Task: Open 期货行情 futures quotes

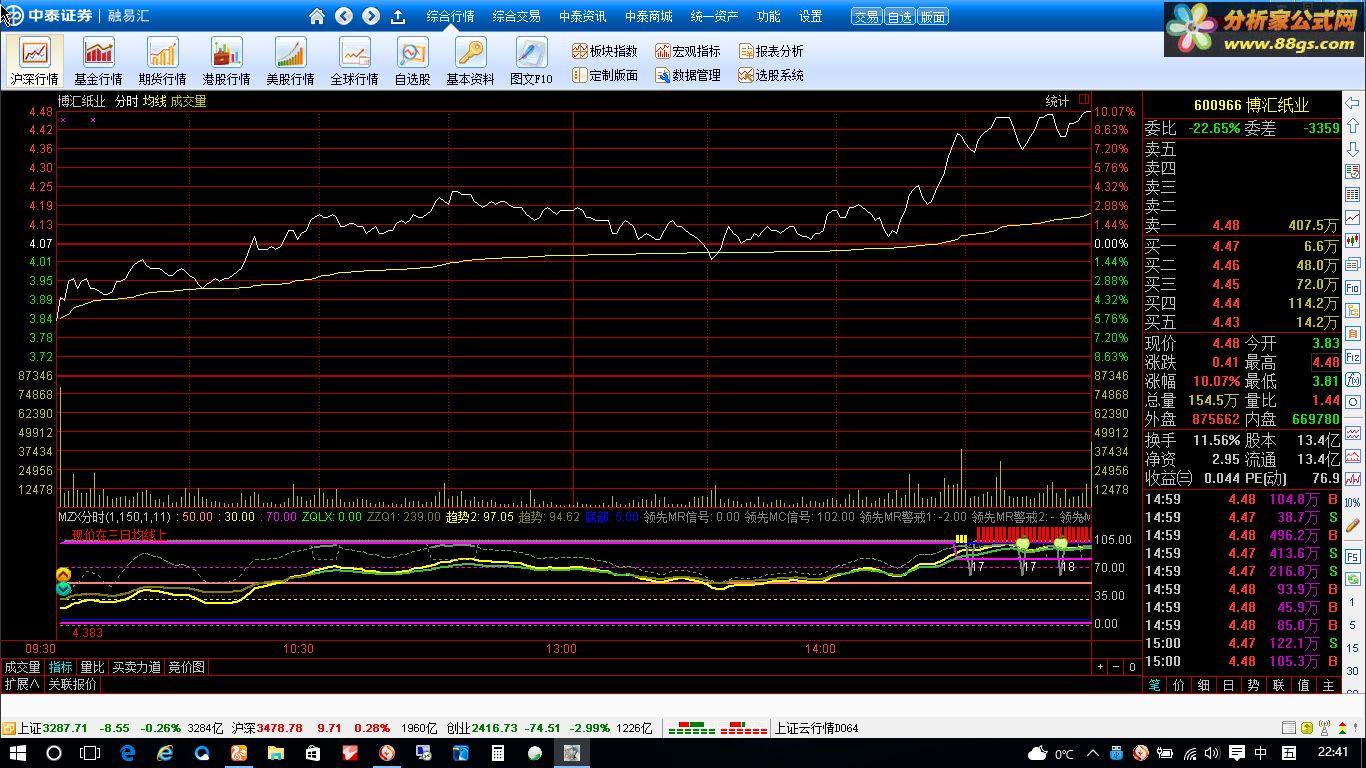Action: (x=162, y=62)
